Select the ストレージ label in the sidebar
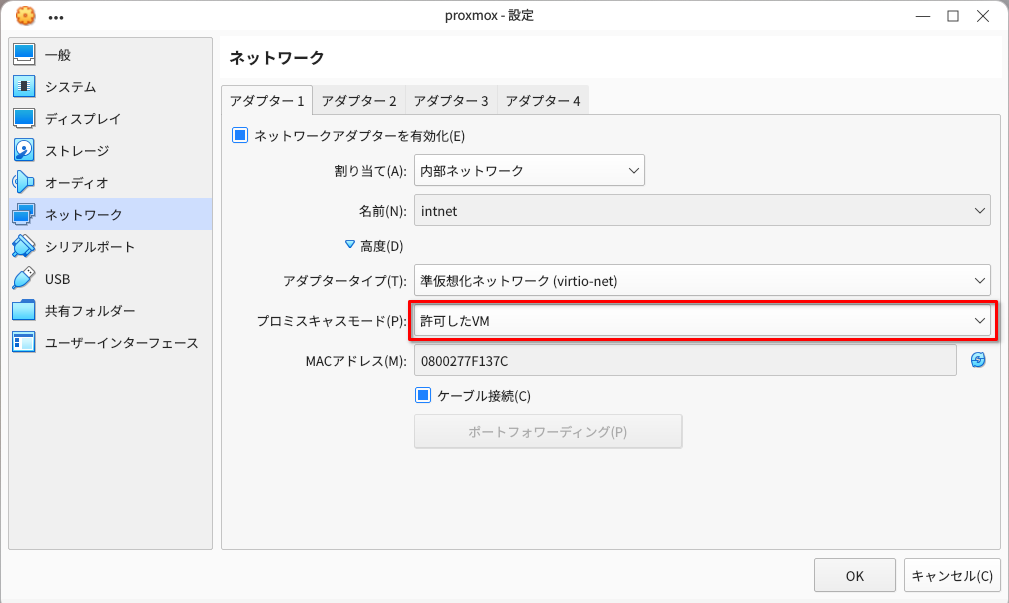This screenshot has width=1009, height=603. [77, 151]
